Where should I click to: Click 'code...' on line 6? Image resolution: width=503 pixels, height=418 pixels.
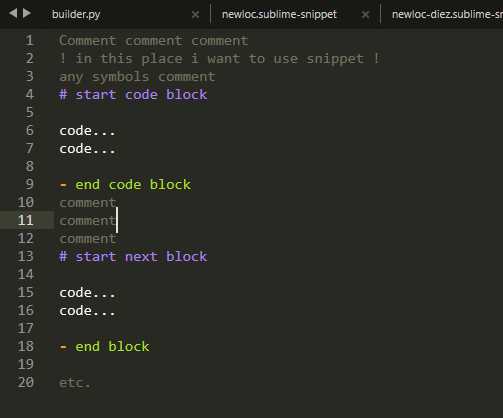(87, 131)
